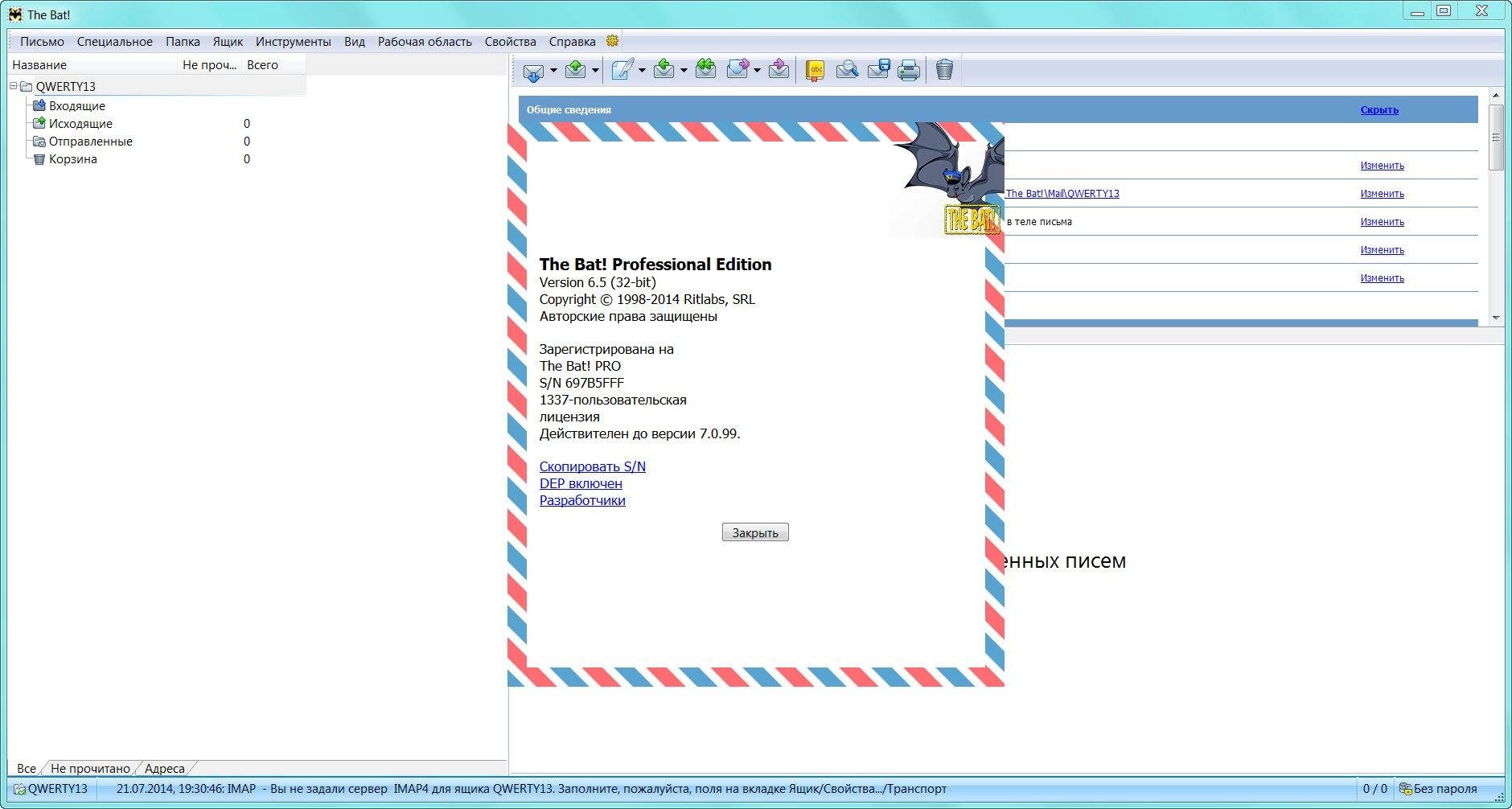Select the QWERTY13 account in folder tree
The height and width of the screenshot is (809, 1512).
pos(66,87)
